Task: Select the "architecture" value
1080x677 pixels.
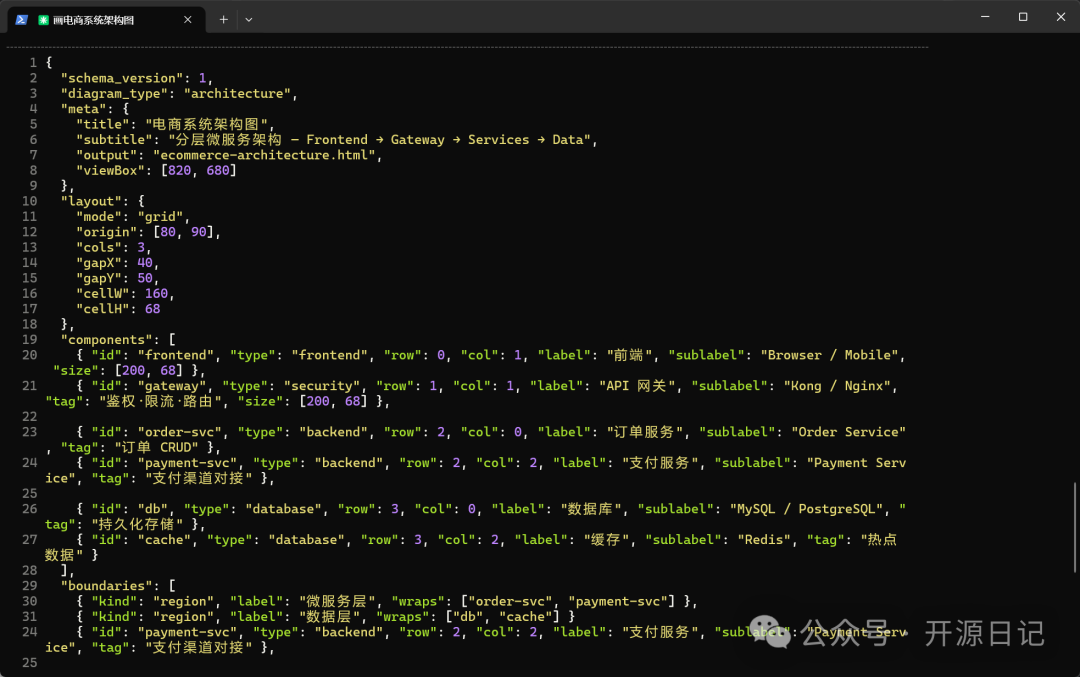Action: 237,94
